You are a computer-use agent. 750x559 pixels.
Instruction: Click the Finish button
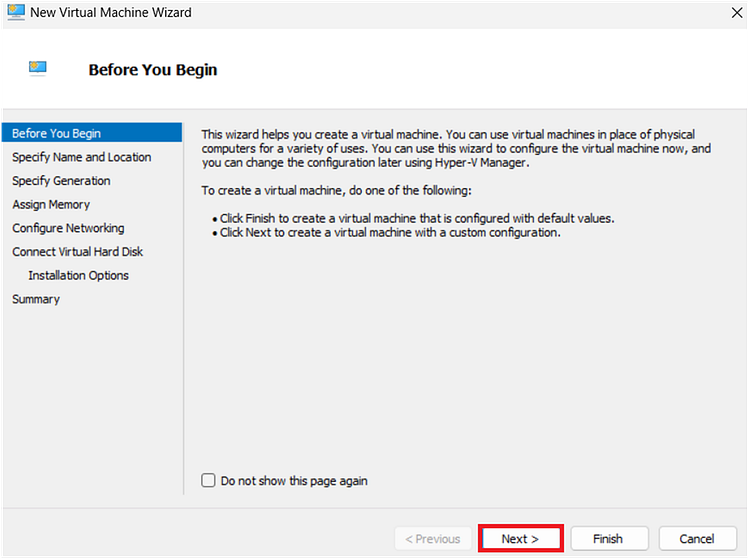609,539
